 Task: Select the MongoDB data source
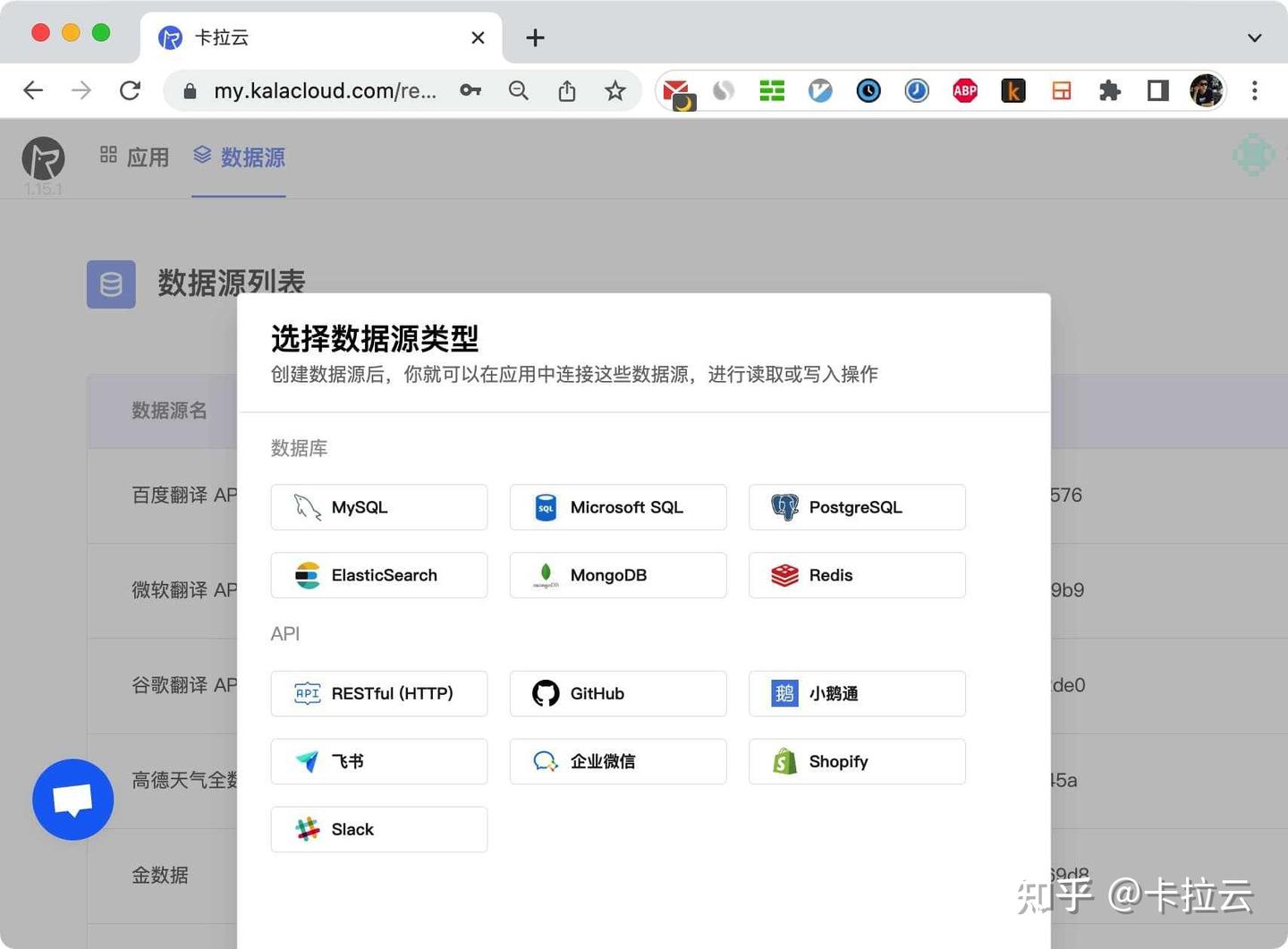pos(616,575)
